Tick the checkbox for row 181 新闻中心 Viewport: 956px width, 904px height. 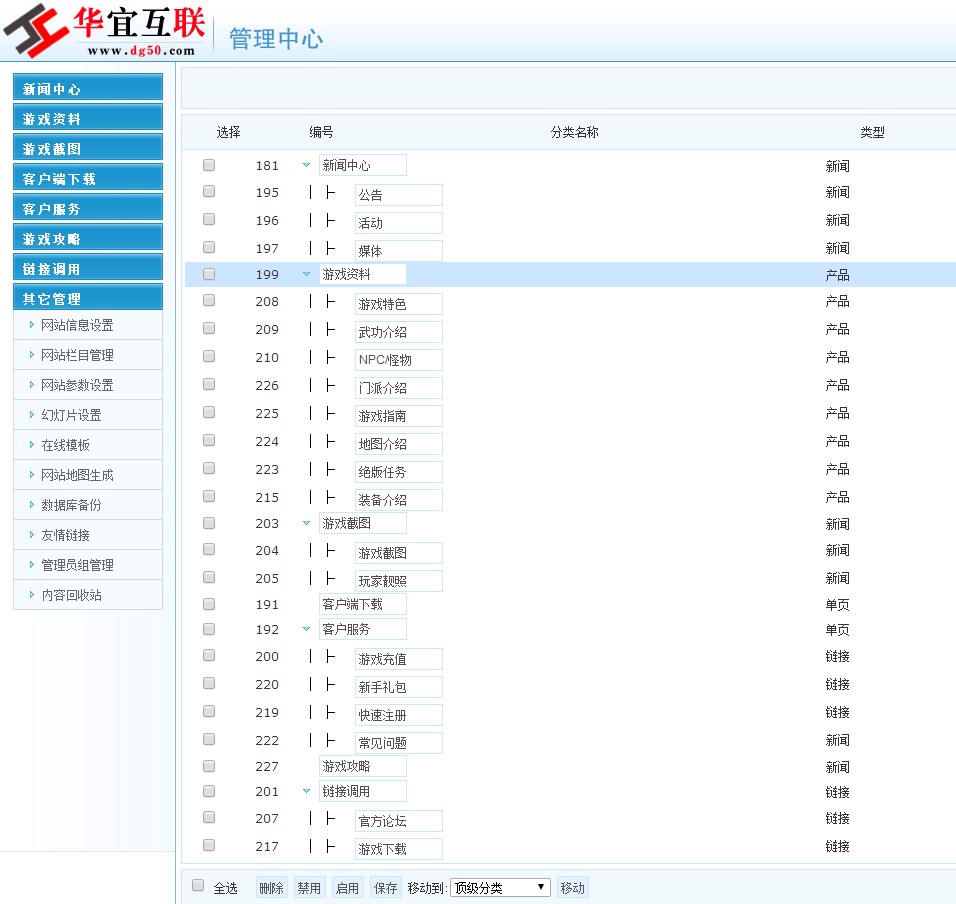209,165
